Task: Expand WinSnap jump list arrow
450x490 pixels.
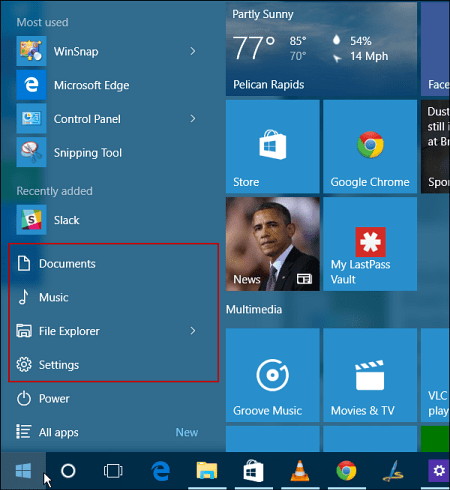Action: pyautogui.click(x=193, y=51)
